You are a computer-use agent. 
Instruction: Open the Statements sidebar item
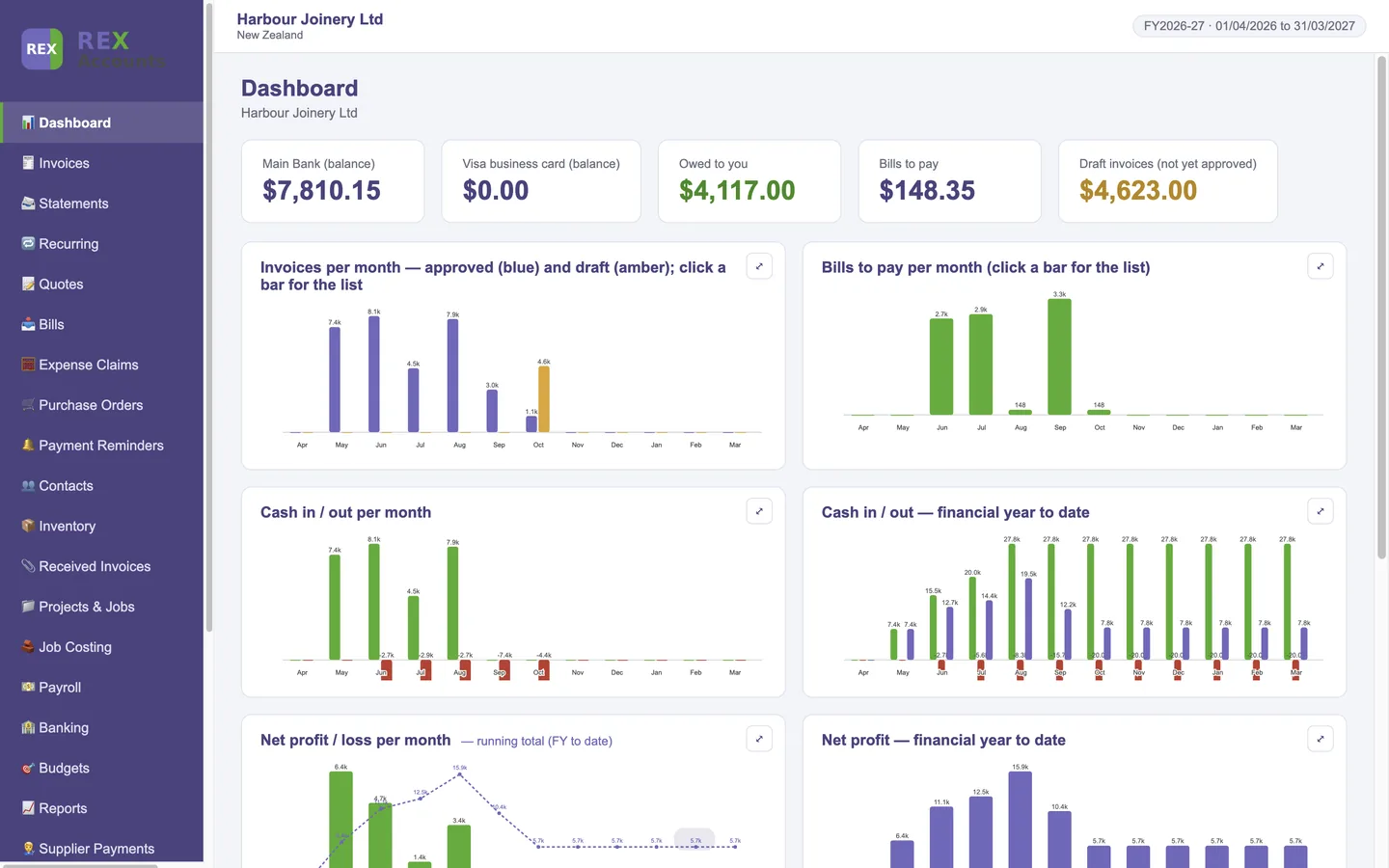coord(101,203)
